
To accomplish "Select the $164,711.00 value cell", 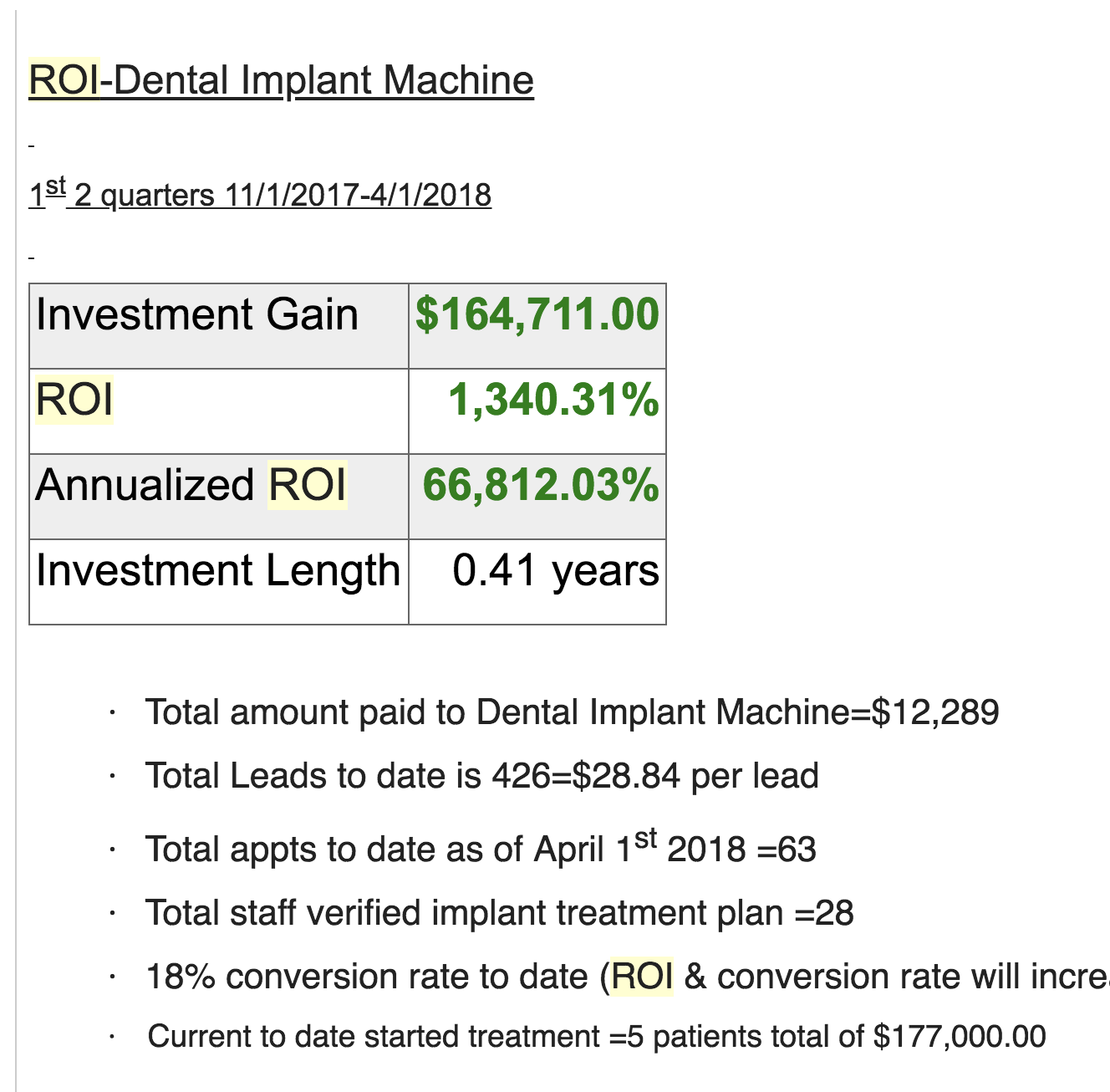I will click(535, 316).
